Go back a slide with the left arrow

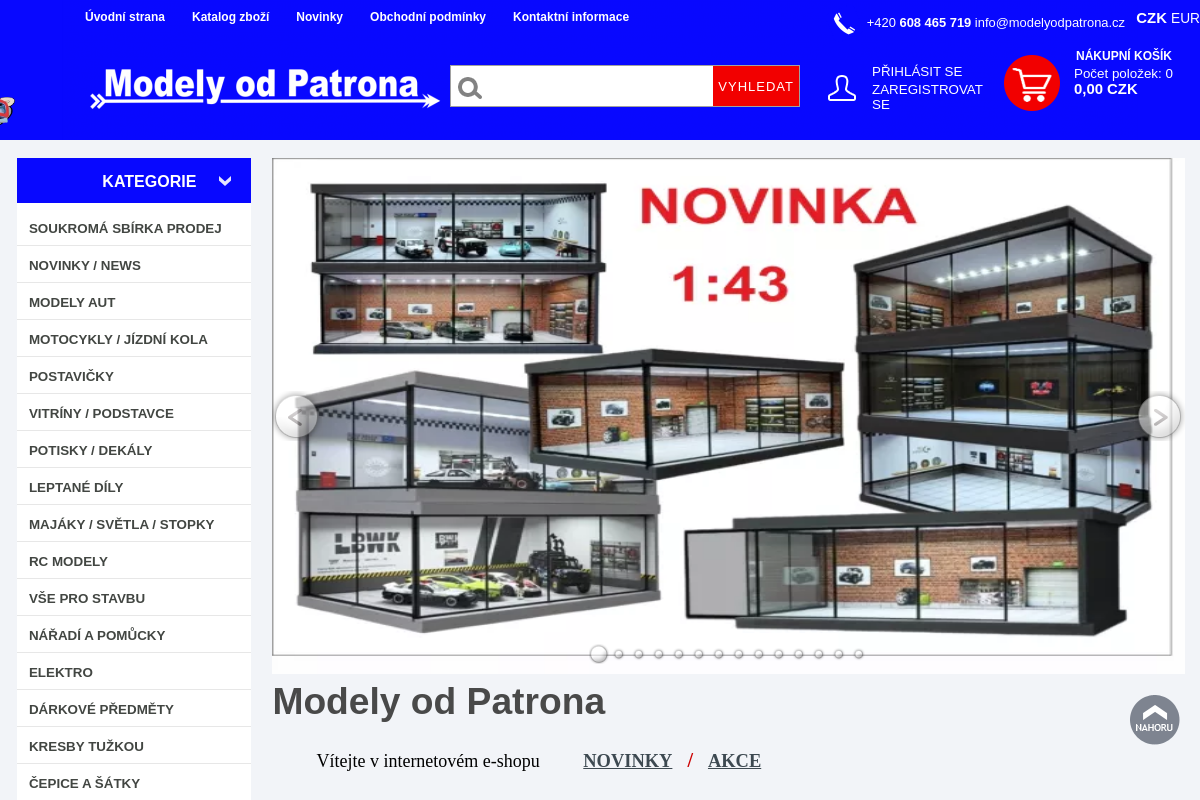tap(296, 416)
